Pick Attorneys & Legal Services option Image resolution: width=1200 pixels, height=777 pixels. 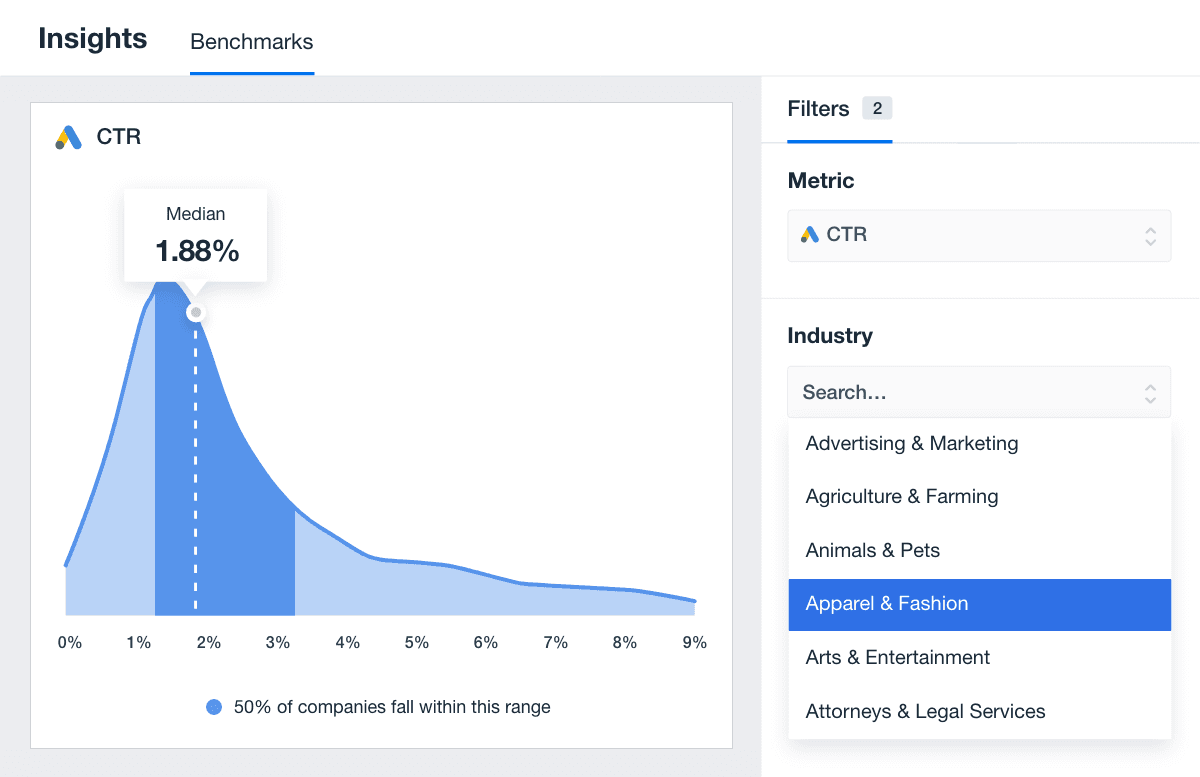click(925, 712)
